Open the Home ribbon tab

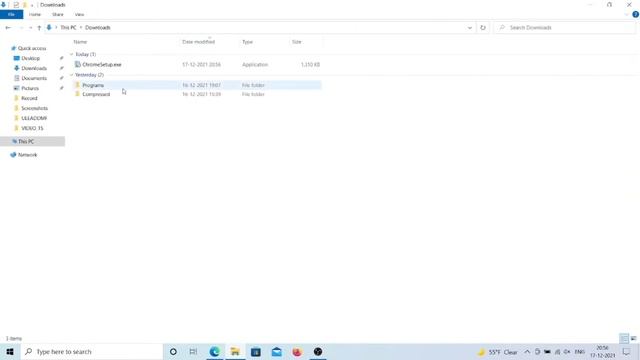(35, 14)
